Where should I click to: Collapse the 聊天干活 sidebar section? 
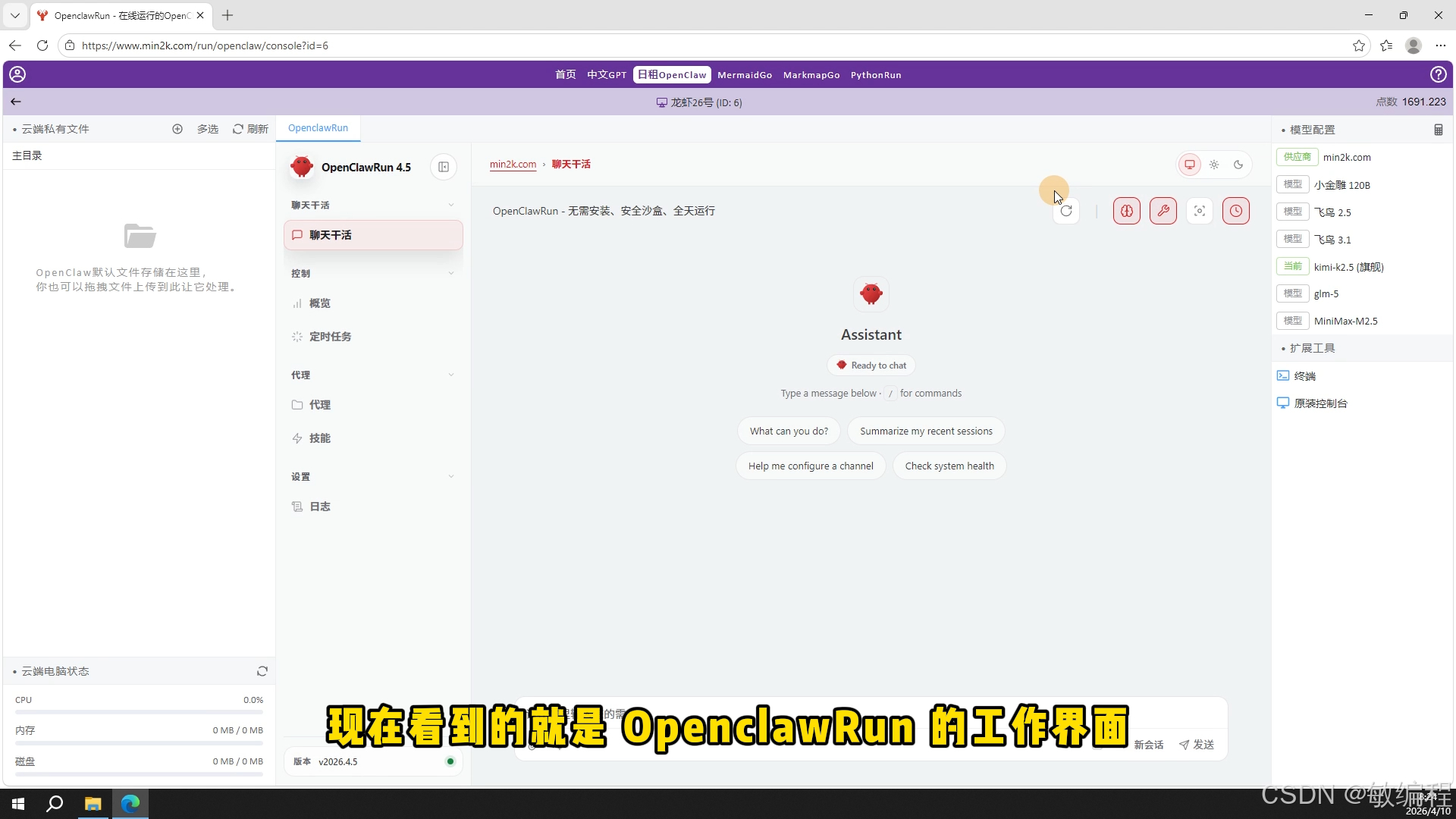(451, 205)
